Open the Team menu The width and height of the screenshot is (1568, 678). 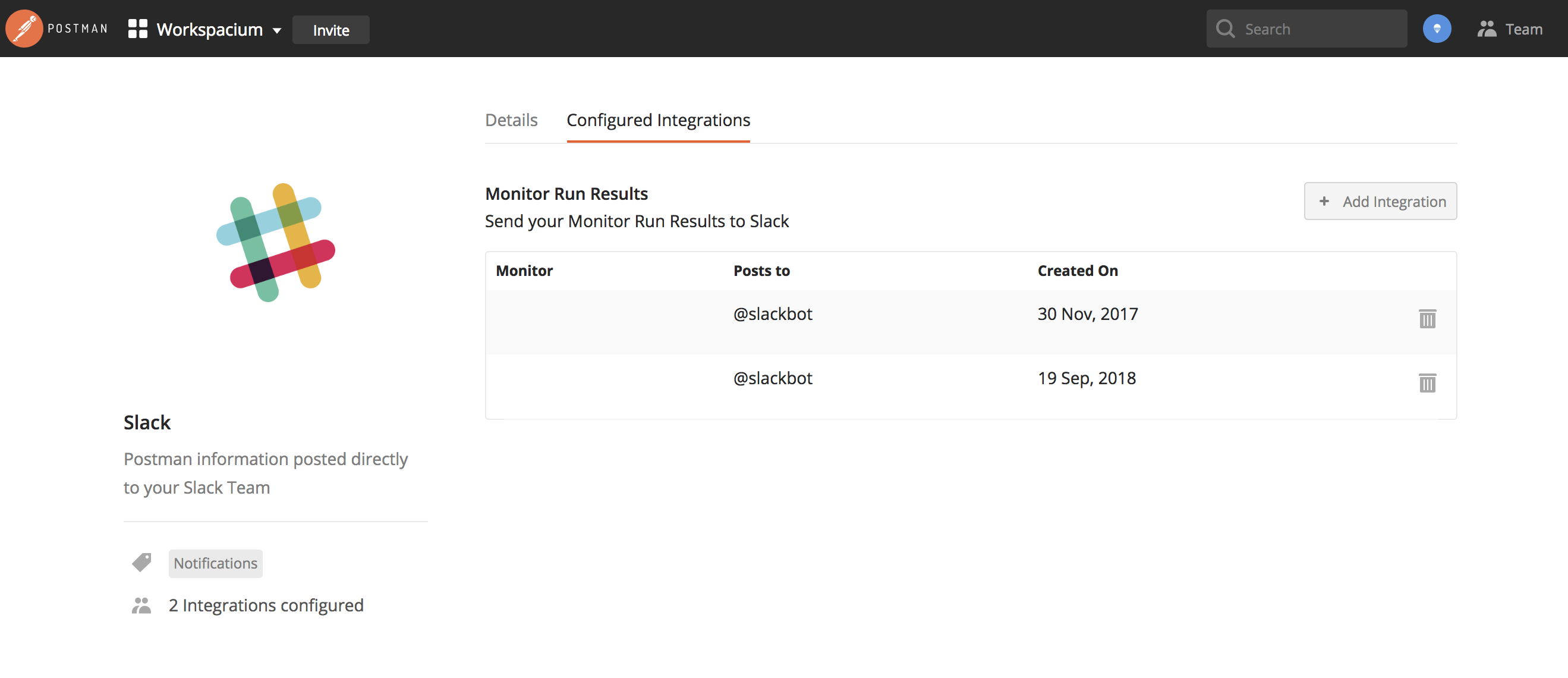[x=1510, y=29]
